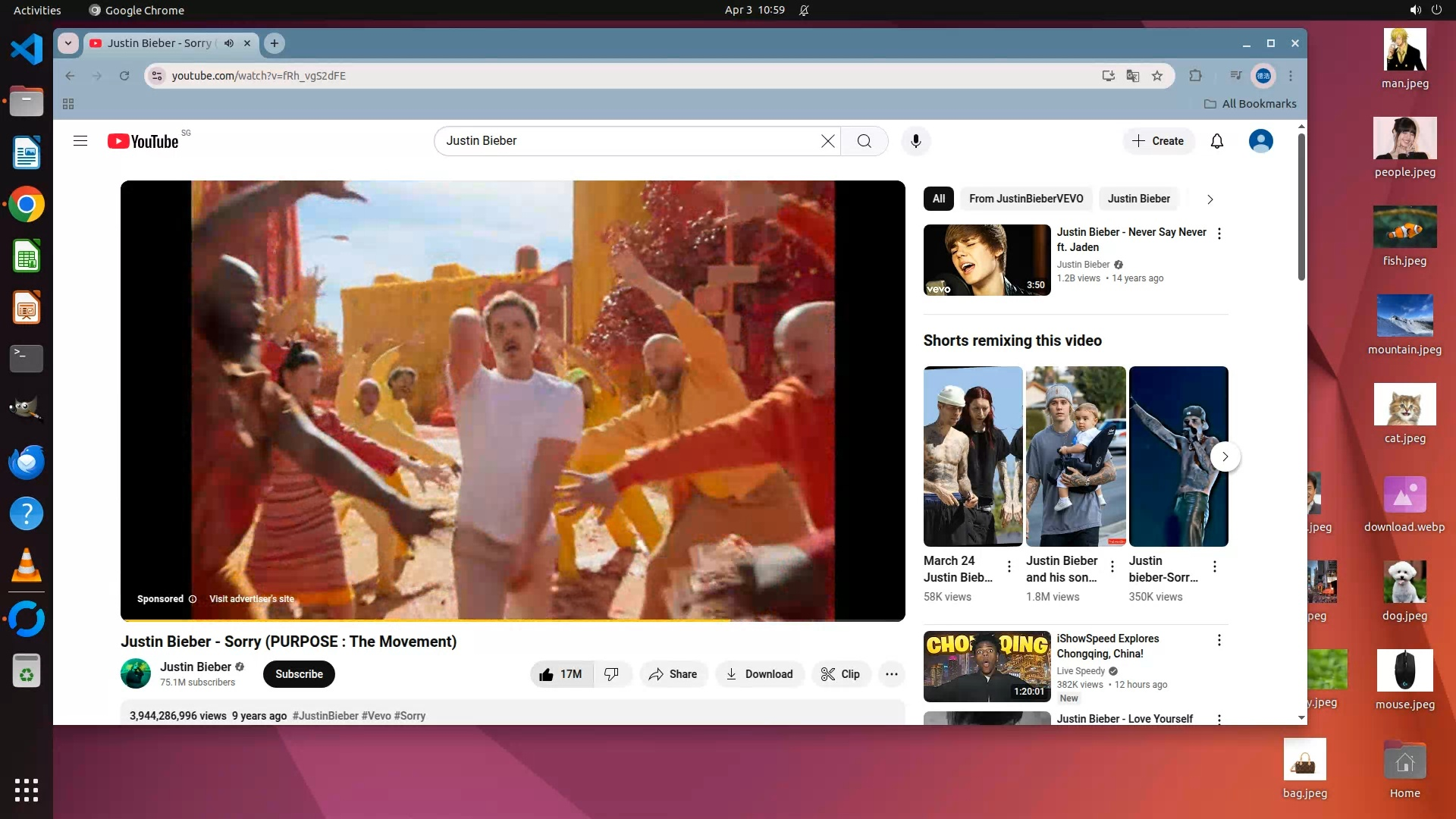Click the yellow ad progress bar
The height and width of the screenshot is (819, 1456).
(x=425, y=620)
